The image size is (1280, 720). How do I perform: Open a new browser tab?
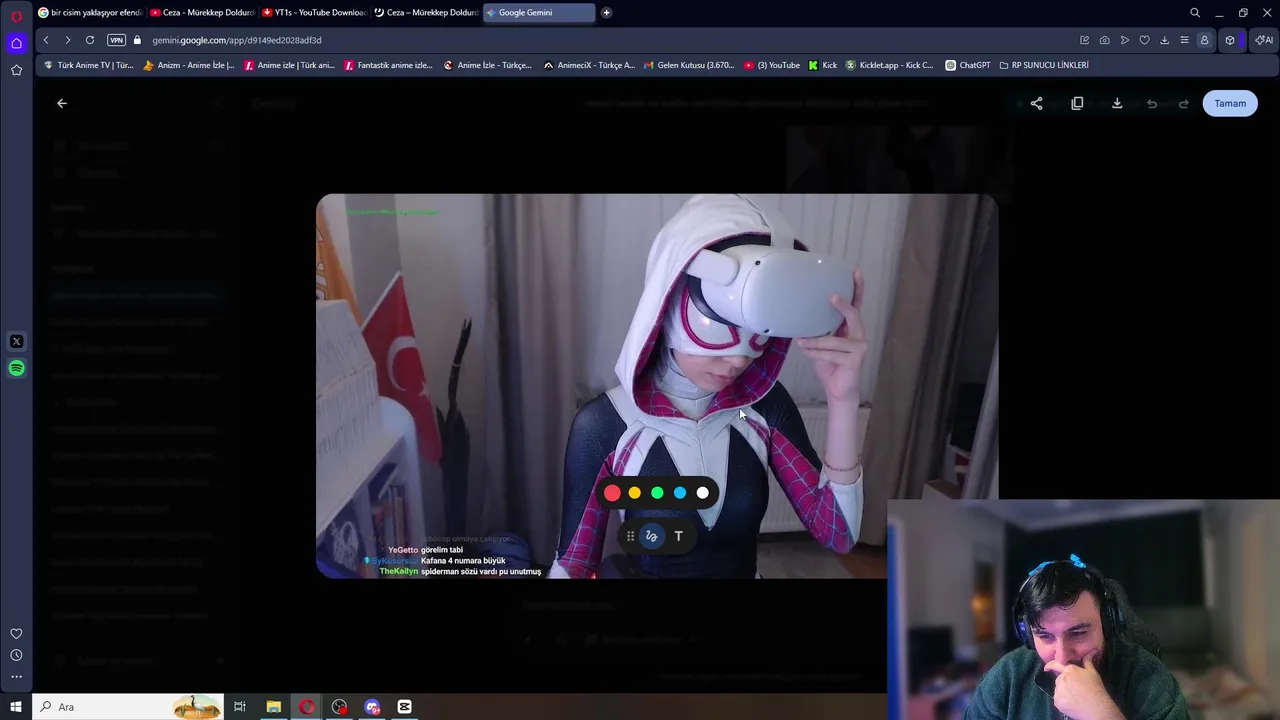coord(606,13)
